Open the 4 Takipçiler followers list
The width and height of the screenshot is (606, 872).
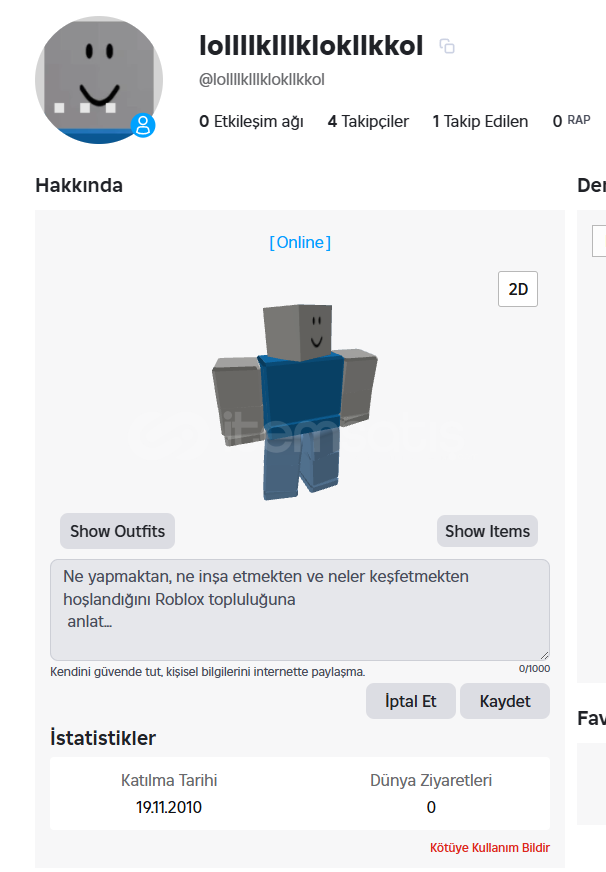pyautogui.click(x=368, y=121)
